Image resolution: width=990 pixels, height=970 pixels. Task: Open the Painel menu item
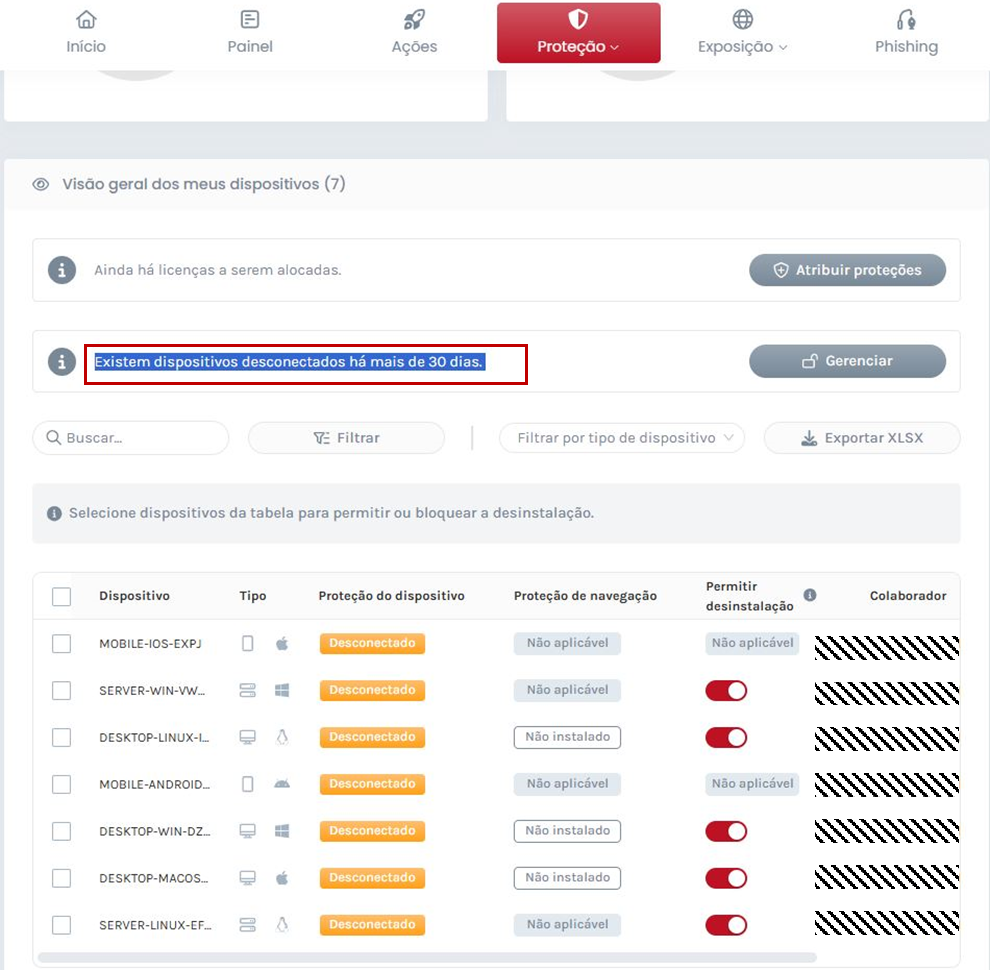tap(250, 32)
